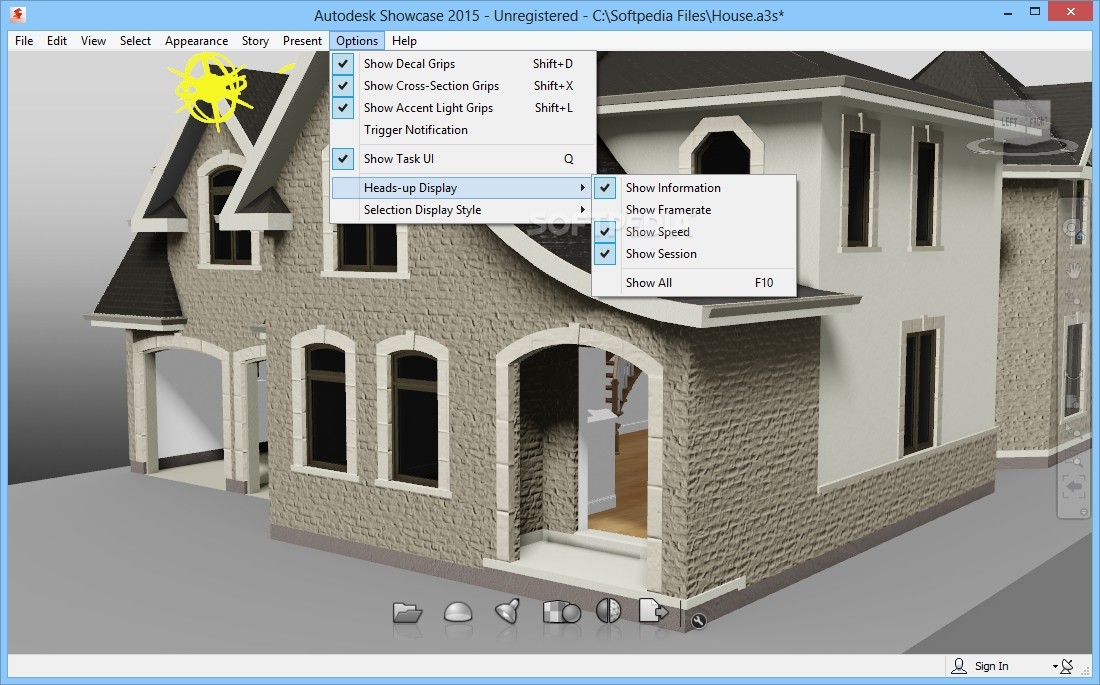
Task: Open the Select menu
Action: pos(135,41)
